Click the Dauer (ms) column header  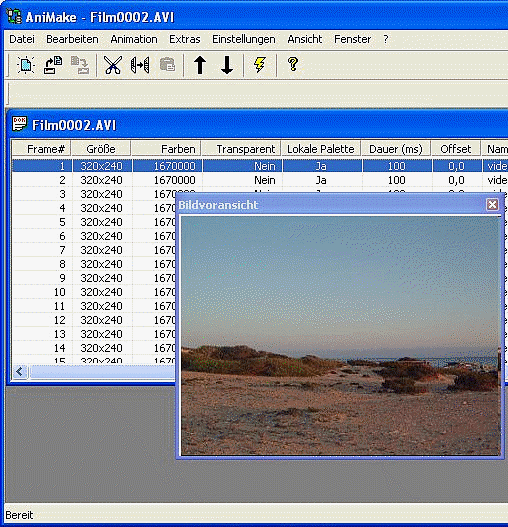(396, 149)
